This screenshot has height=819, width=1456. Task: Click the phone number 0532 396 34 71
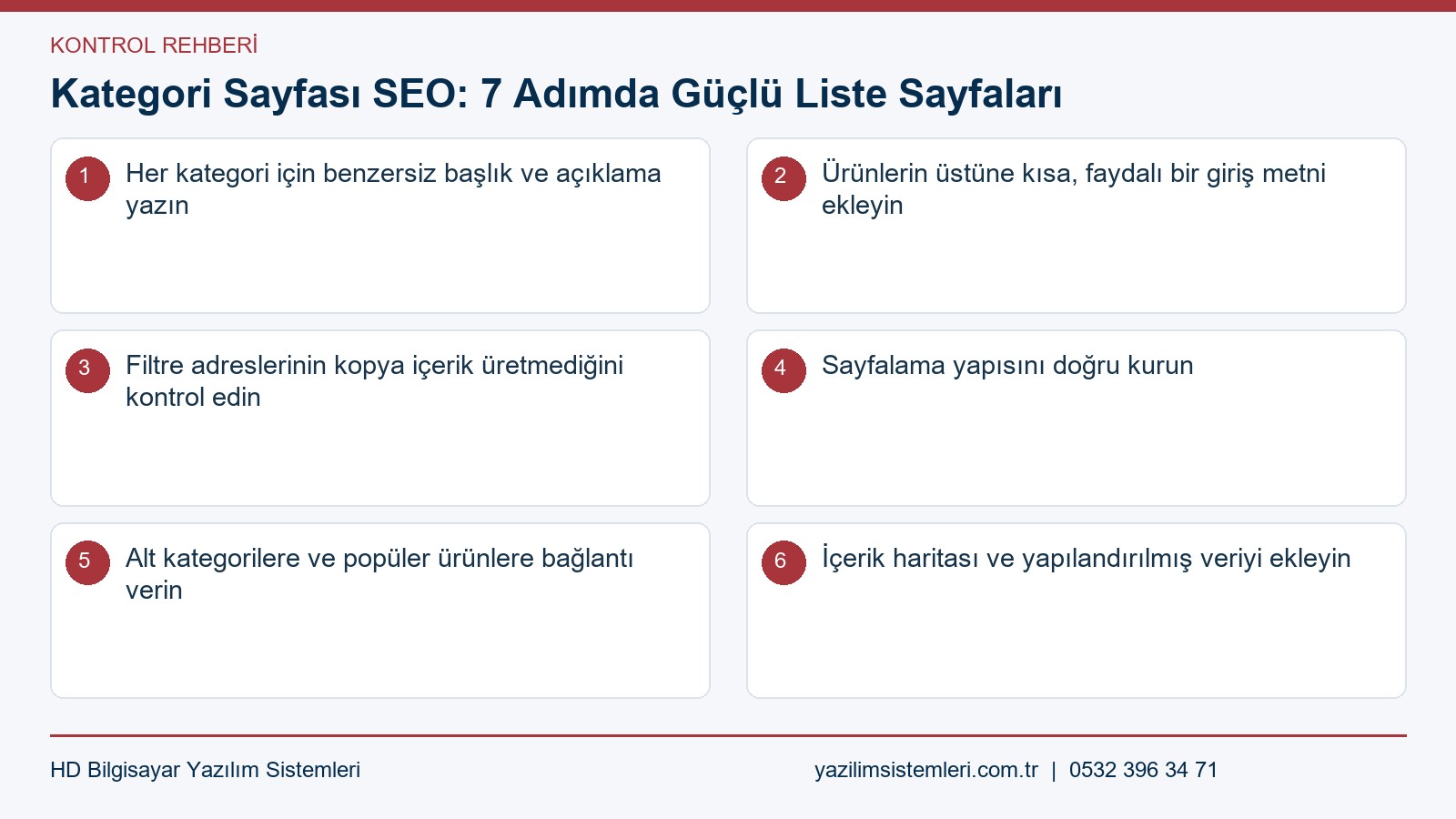click(1143, 770)
